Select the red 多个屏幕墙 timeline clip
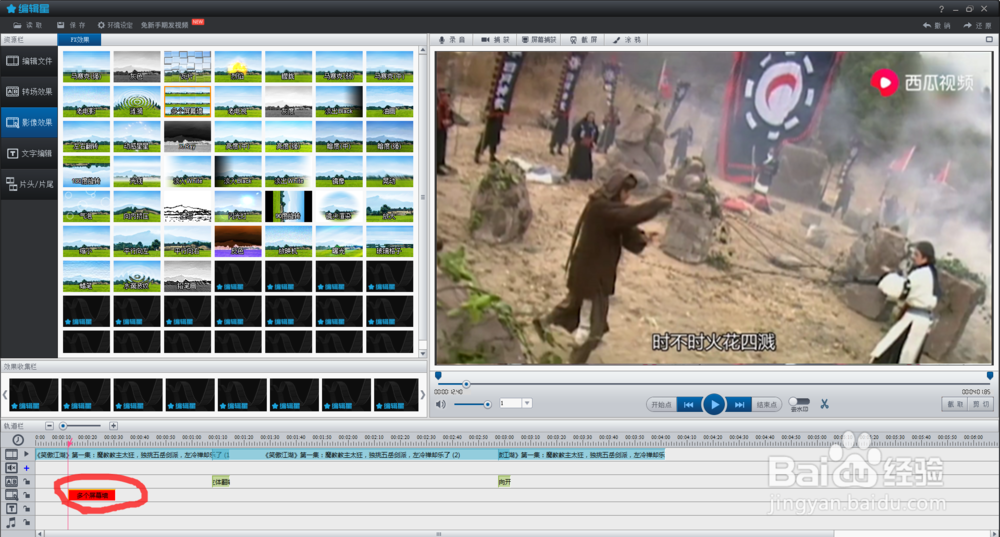 tap(92, 495)
